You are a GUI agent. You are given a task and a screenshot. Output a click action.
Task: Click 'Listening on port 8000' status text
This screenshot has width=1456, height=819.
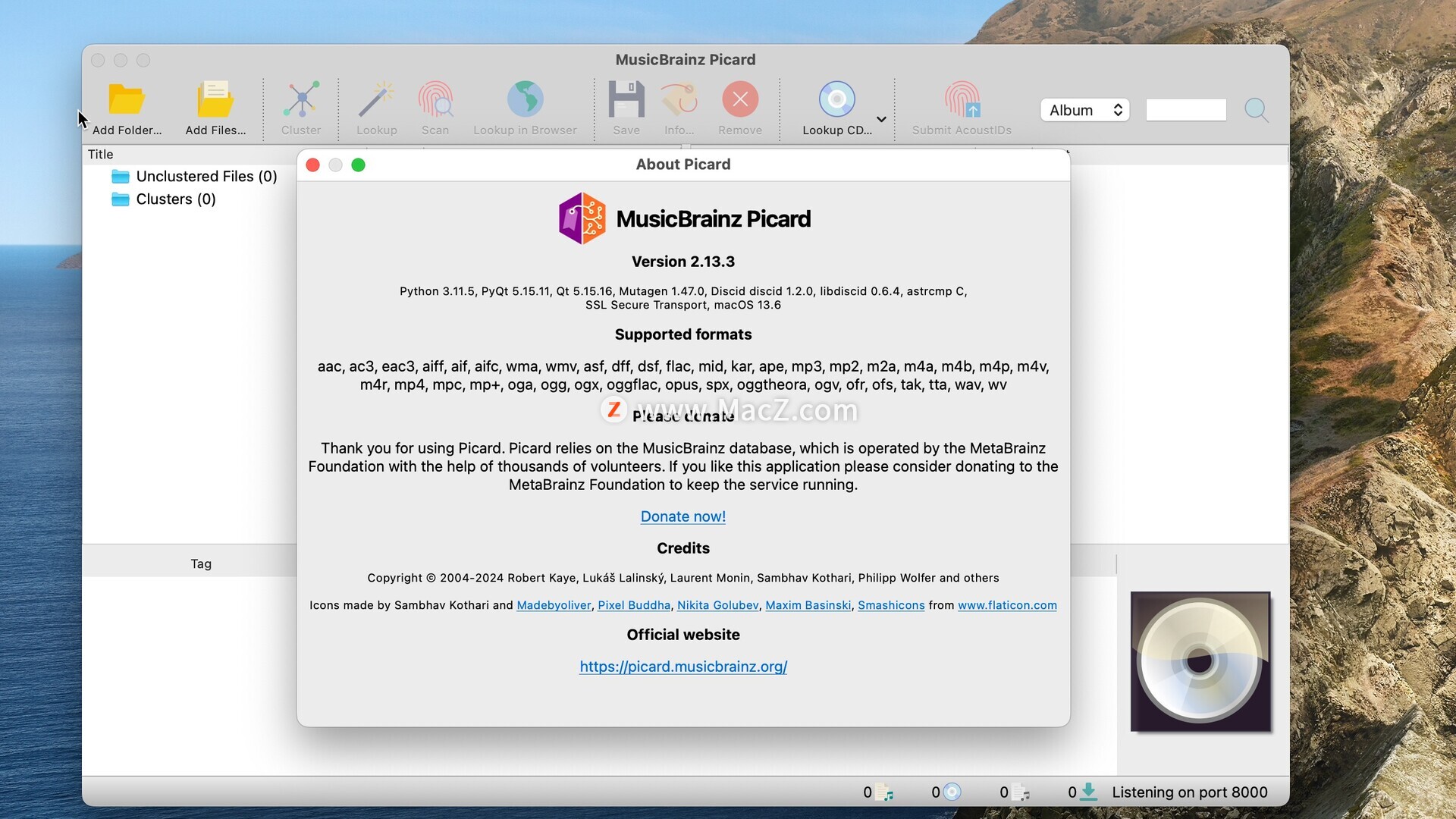pyautogui.click(x=1190, y=792)
